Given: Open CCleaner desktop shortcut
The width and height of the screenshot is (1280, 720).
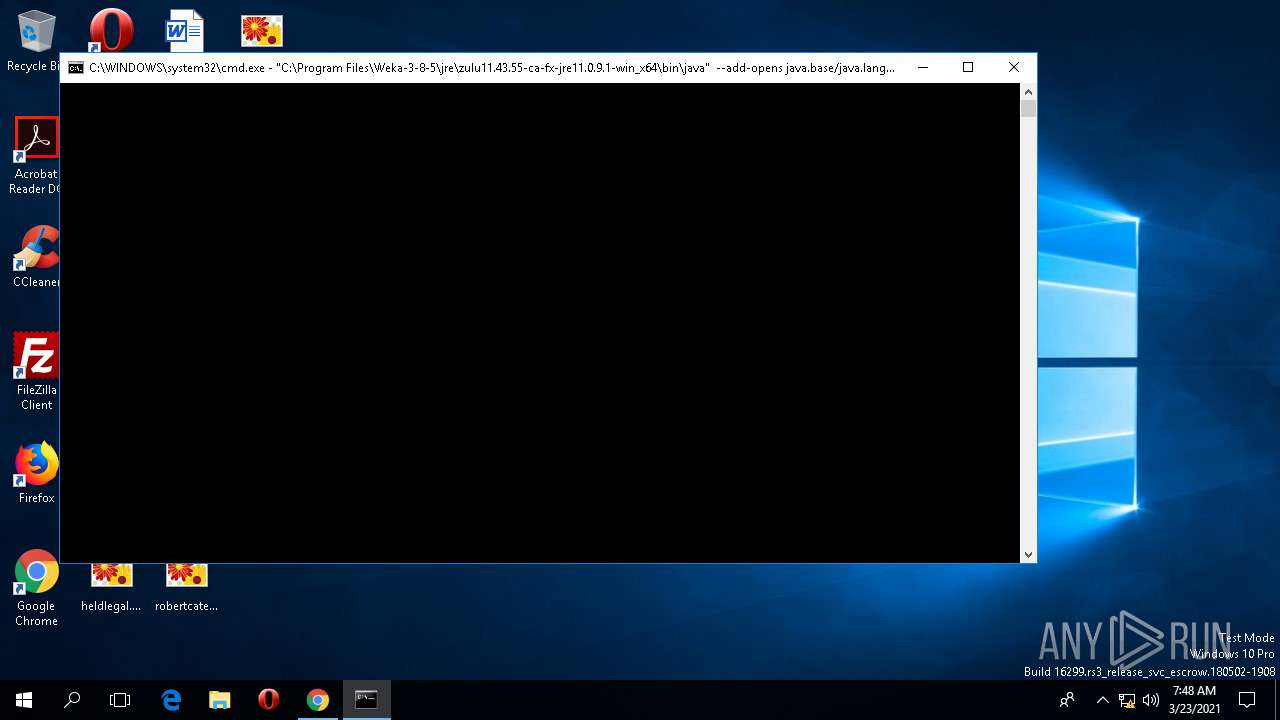Looking at the screenshot, I should pos(36,257).
